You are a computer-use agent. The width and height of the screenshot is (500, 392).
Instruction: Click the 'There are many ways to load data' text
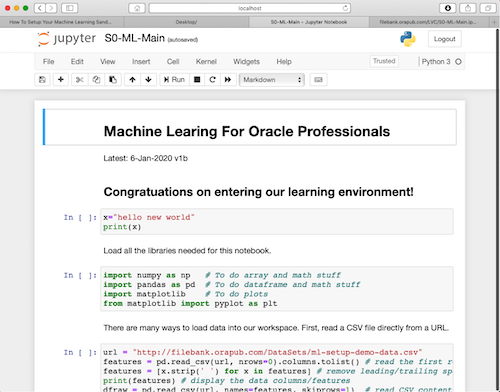(x=276, y=328)
